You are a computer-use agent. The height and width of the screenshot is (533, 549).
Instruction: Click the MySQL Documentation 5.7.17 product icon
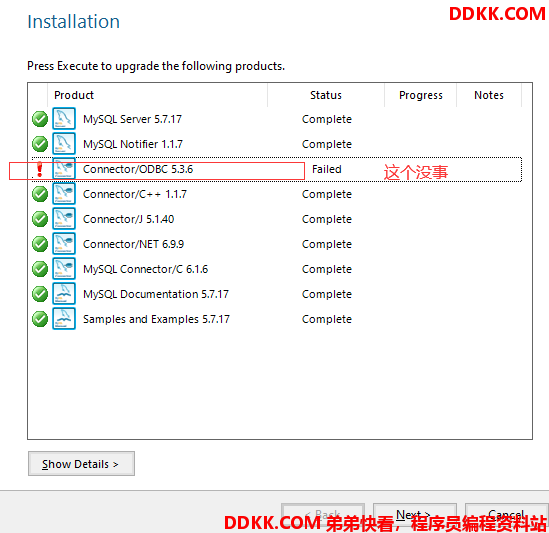tap(64, 294)
